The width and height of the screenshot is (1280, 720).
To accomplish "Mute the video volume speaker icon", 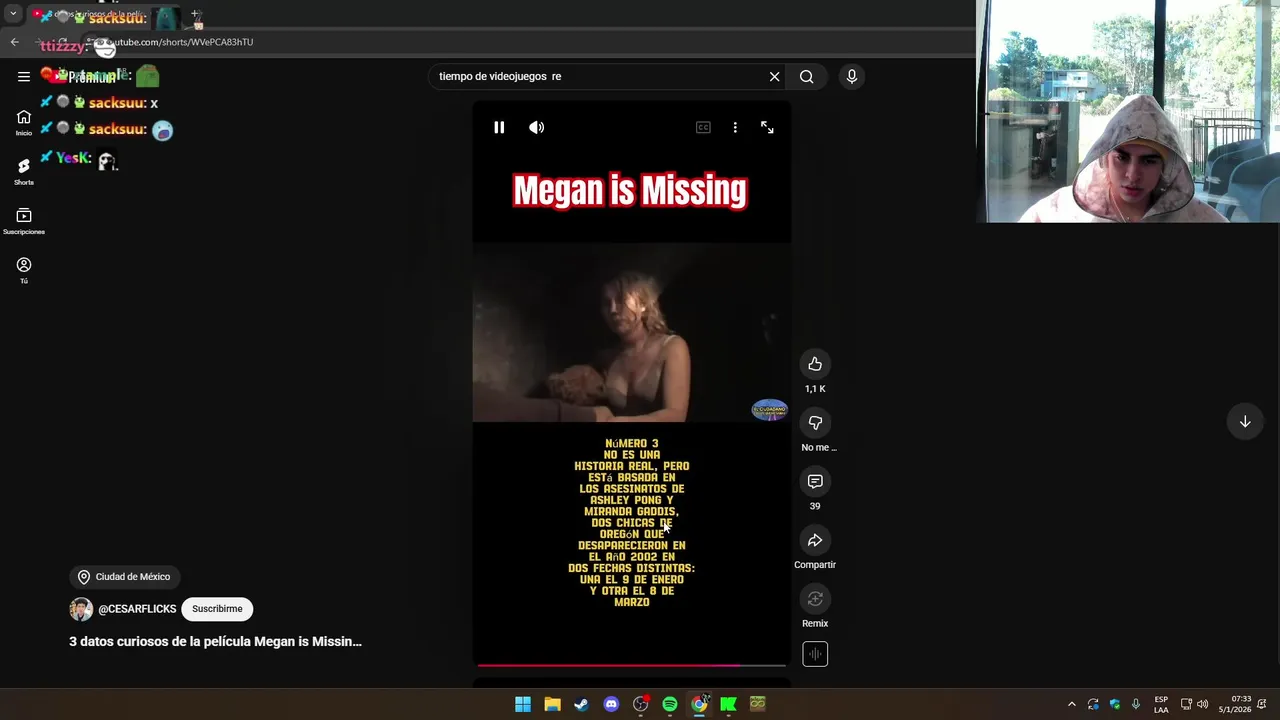I will point(537,128).
